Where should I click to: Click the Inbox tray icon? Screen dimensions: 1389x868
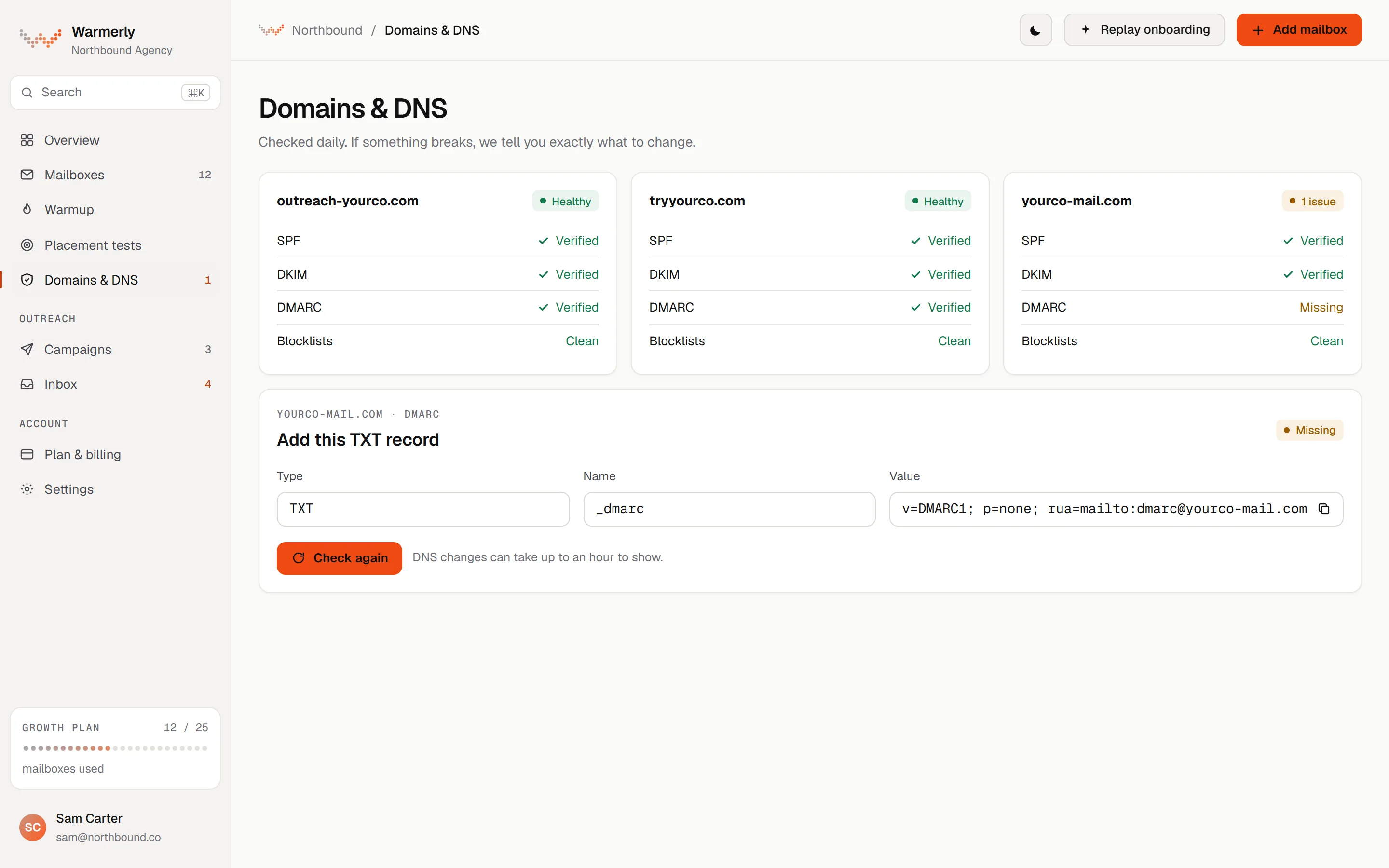pos(27,384)
